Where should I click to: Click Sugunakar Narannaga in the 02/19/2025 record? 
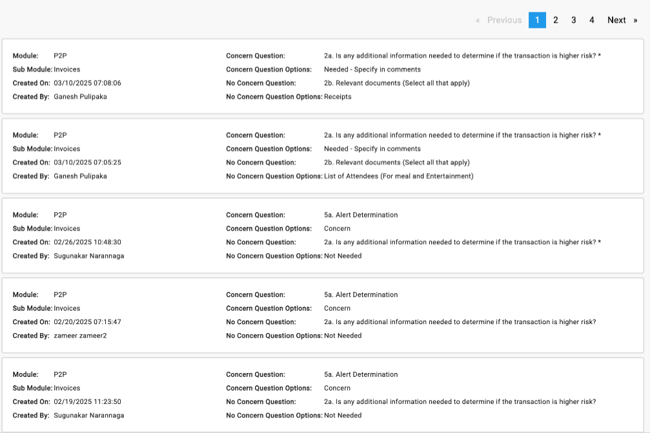point(89,415)
